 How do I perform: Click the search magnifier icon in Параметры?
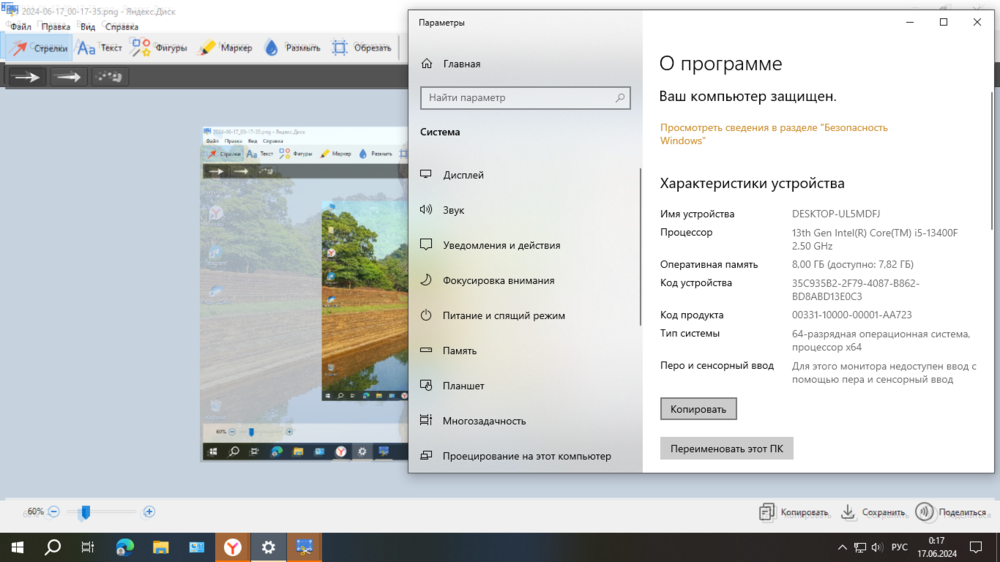(619, 98)
